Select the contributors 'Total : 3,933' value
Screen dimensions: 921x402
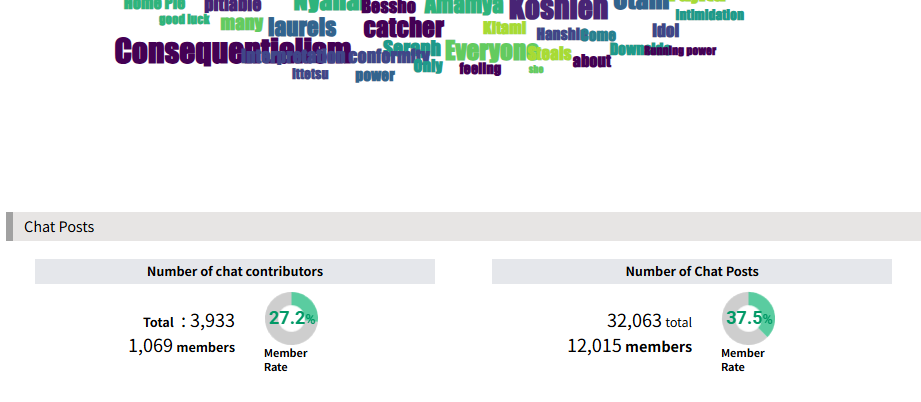pos(189,321)
